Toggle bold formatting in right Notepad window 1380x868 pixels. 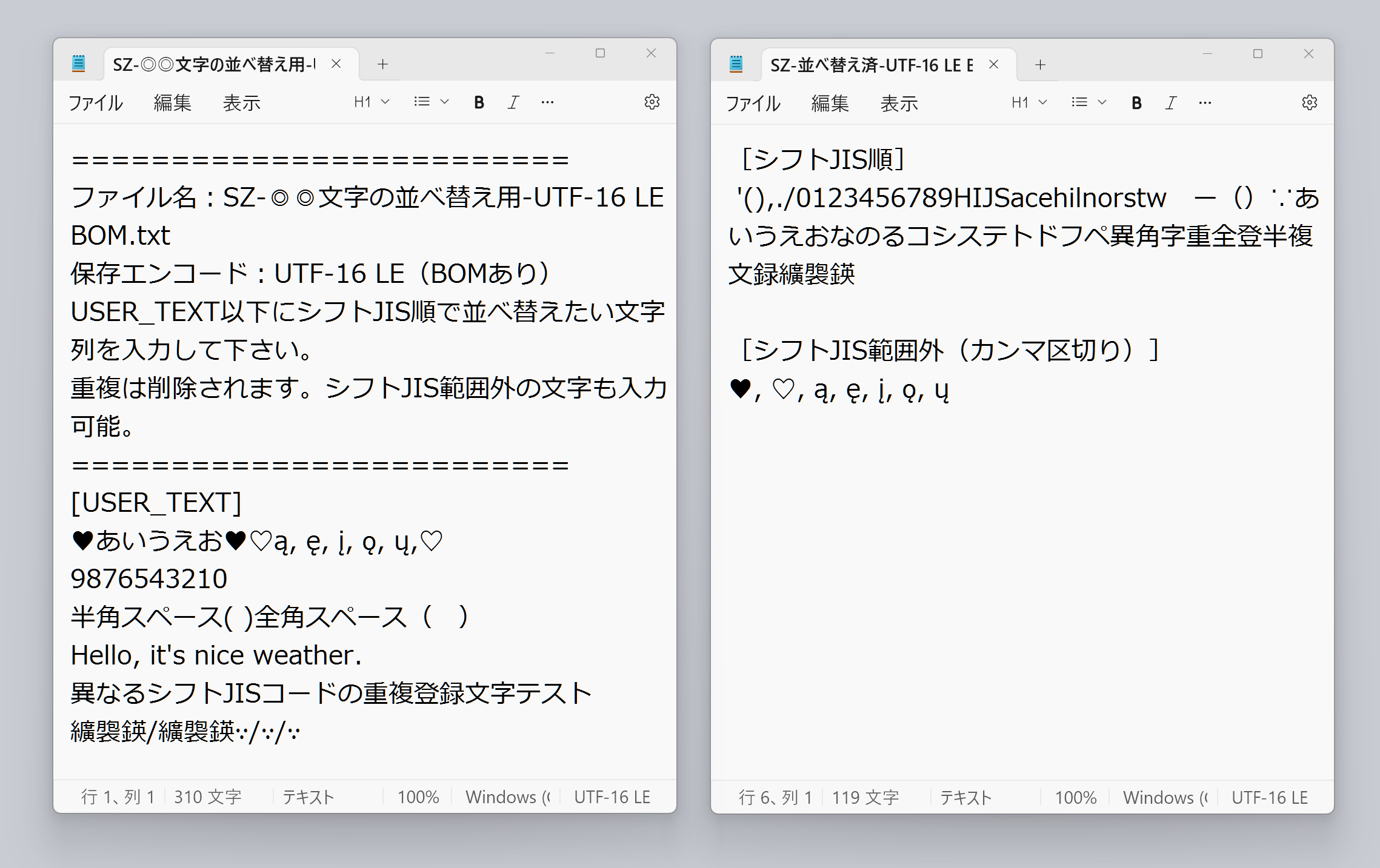point(1136,103)
